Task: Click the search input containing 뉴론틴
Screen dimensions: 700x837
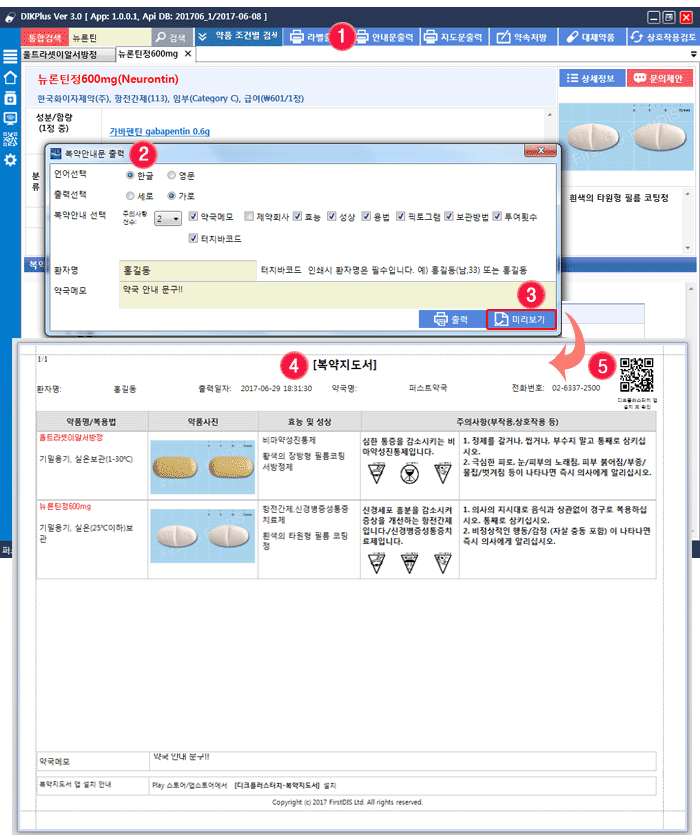Action: point(110,37)
